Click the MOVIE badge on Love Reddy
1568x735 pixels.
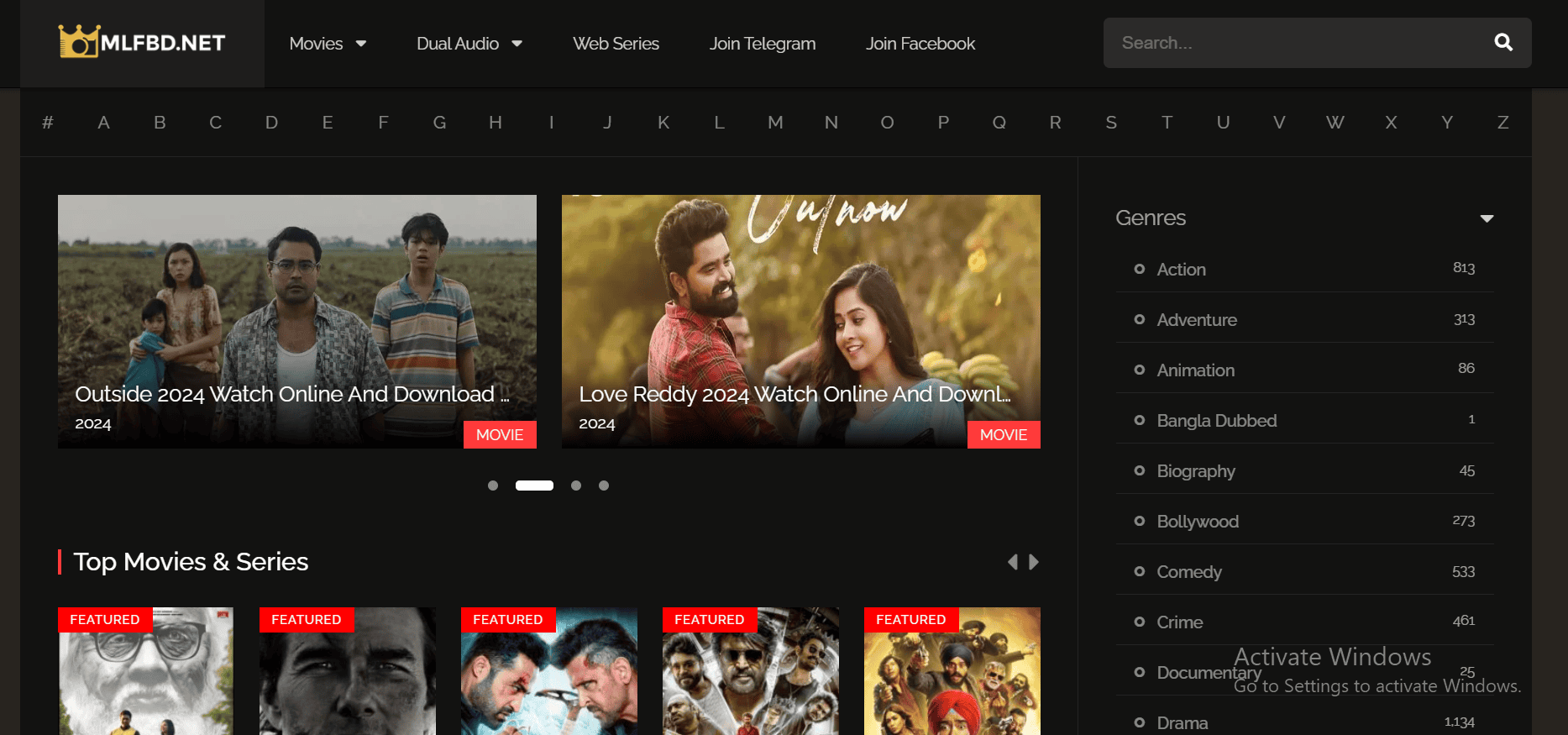(1003, 434)
